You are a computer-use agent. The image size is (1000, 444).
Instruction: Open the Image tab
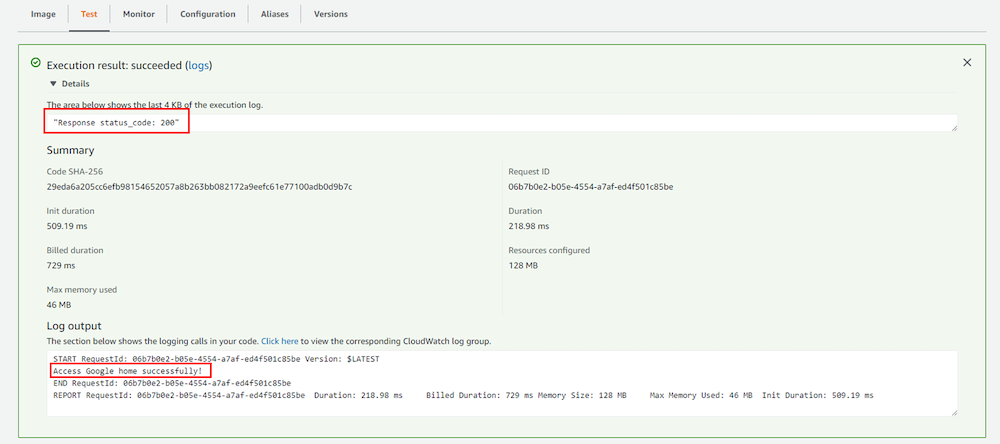point(43,15)
